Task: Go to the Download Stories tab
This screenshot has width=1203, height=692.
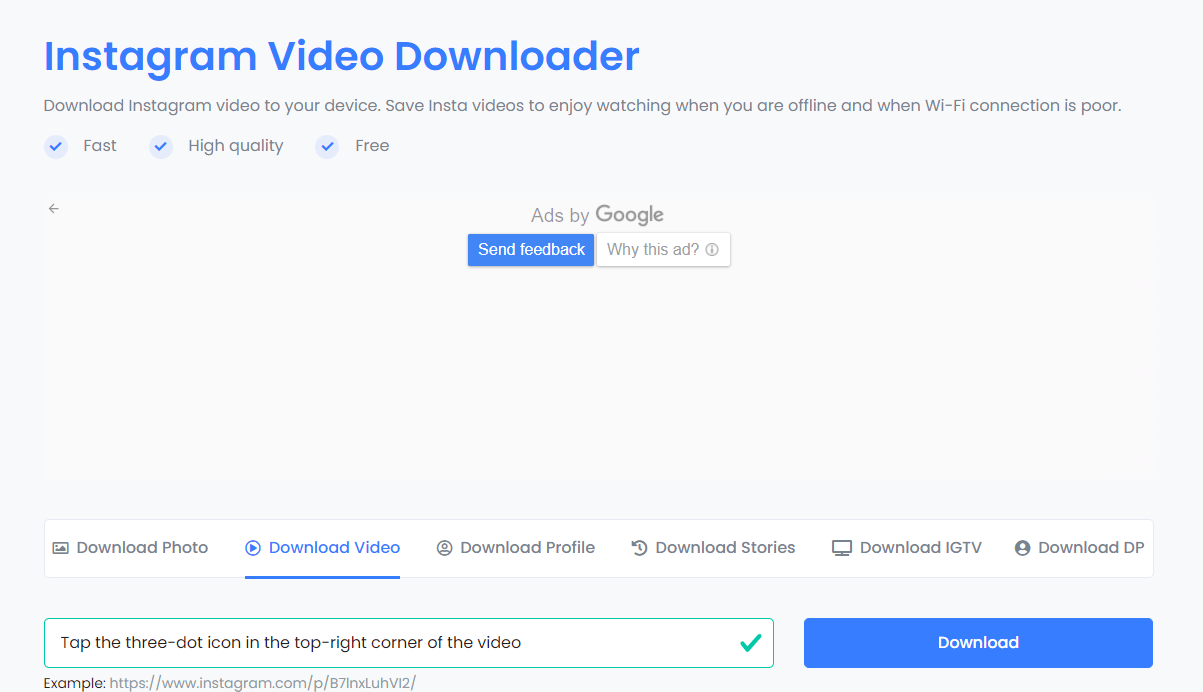Action: coord(714,548)
